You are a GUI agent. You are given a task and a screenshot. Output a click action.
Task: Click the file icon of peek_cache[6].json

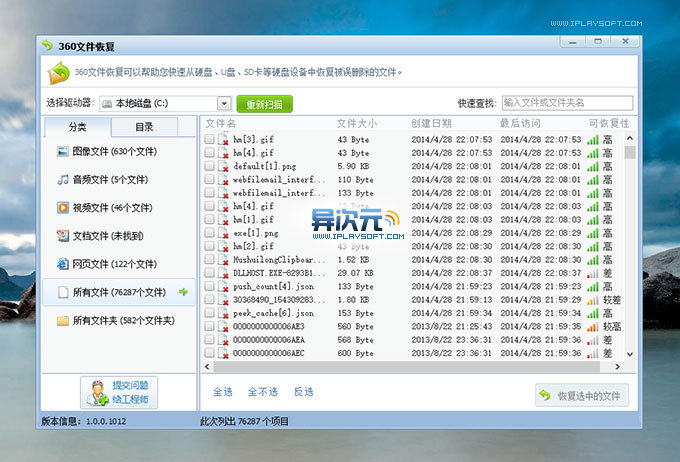pos(223,313)
